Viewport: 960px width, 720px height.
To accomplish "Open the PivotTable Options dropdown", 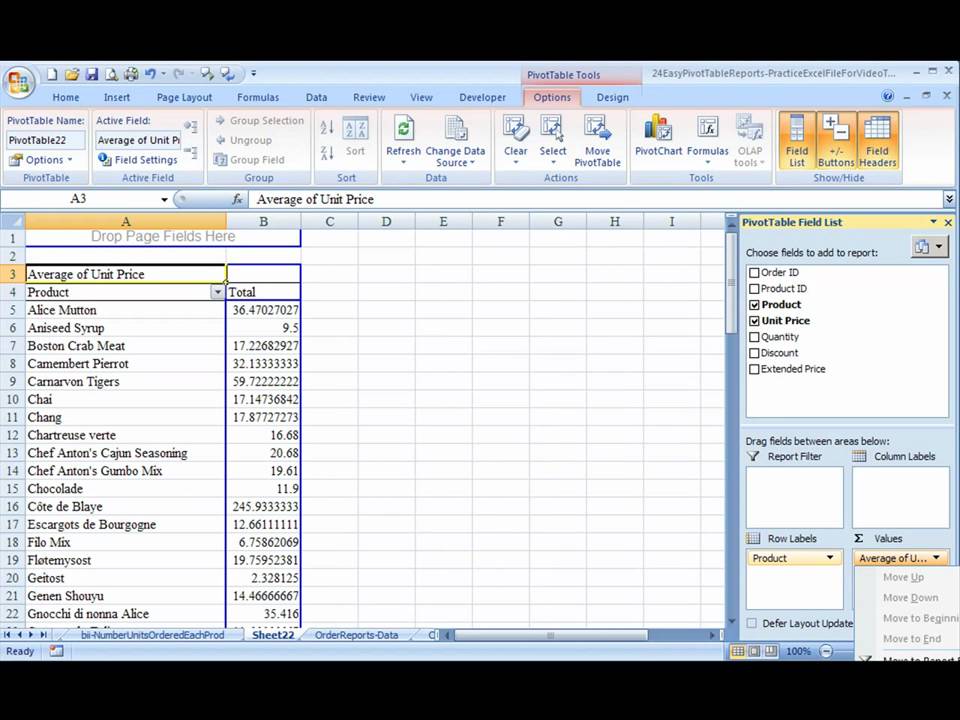I will pyautogui.click(x=40, y=160).
